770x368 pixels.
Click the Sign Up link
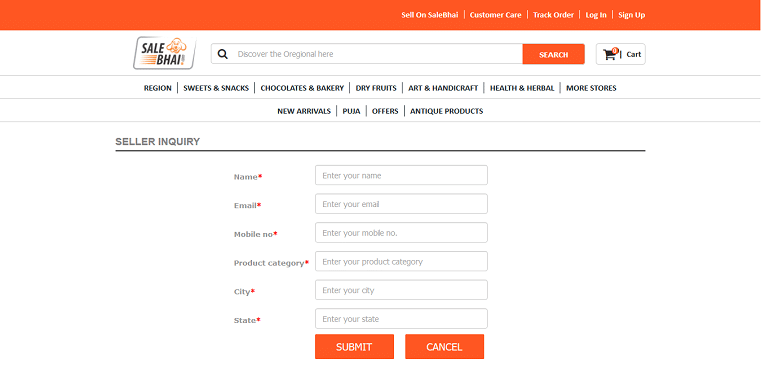632,15
